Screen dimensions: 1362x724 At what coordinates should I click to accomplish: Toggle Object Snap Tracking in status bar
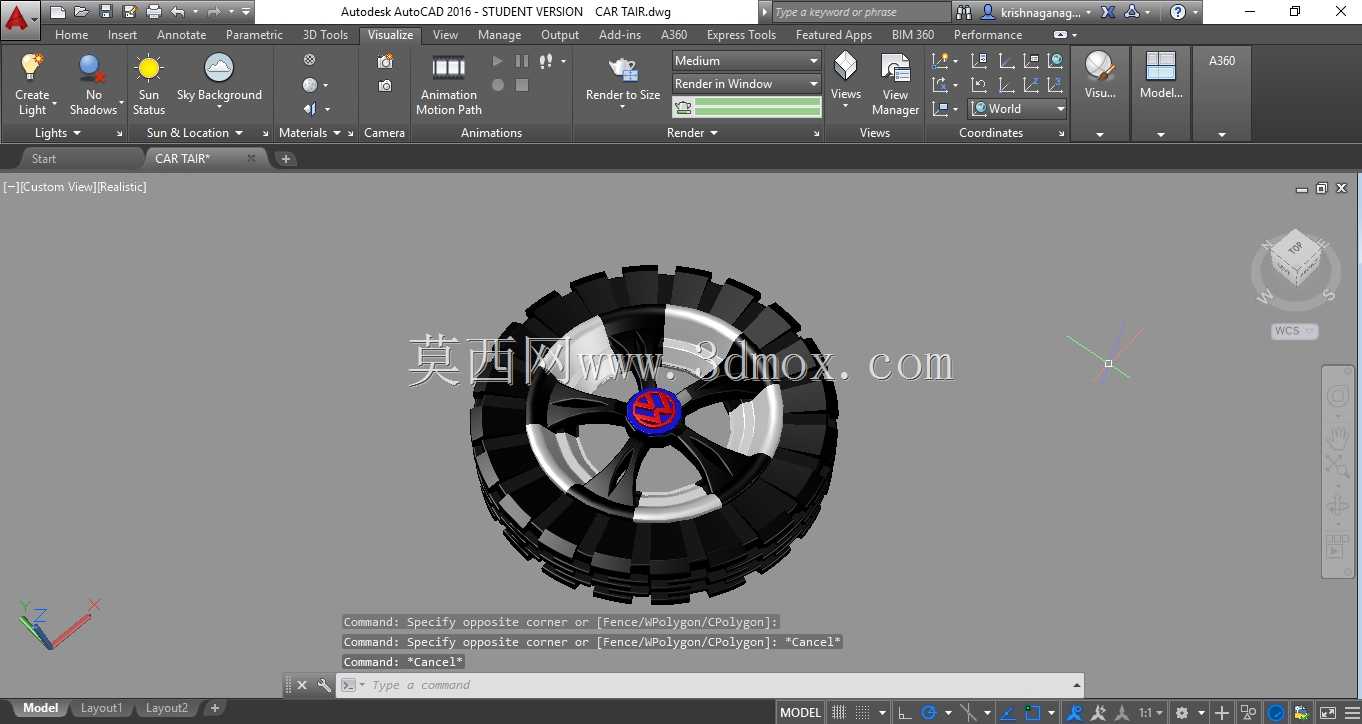pyautogui.click(x=1008, y=713)
